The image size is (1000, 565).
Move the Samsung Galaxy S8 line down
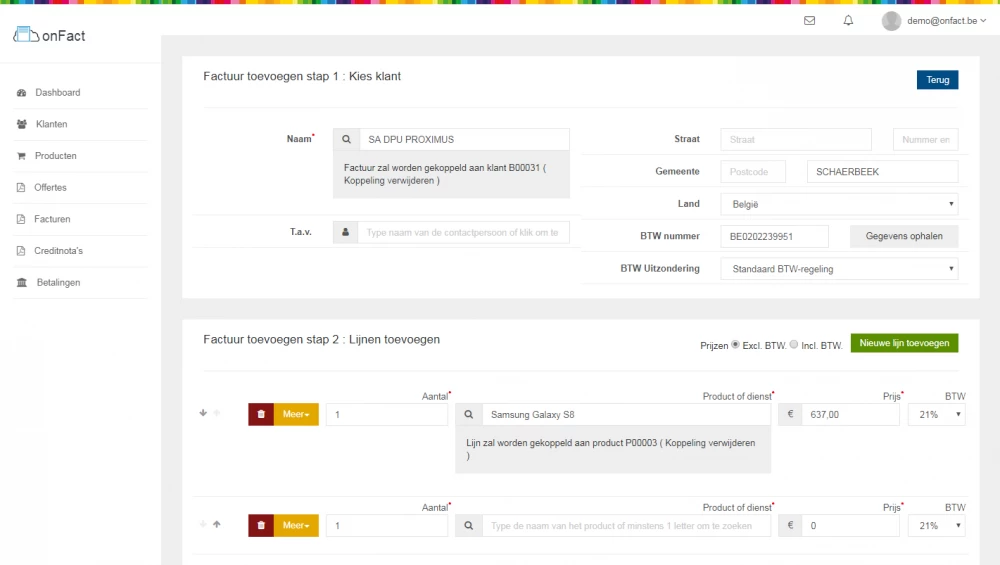(x=203, y=413)
